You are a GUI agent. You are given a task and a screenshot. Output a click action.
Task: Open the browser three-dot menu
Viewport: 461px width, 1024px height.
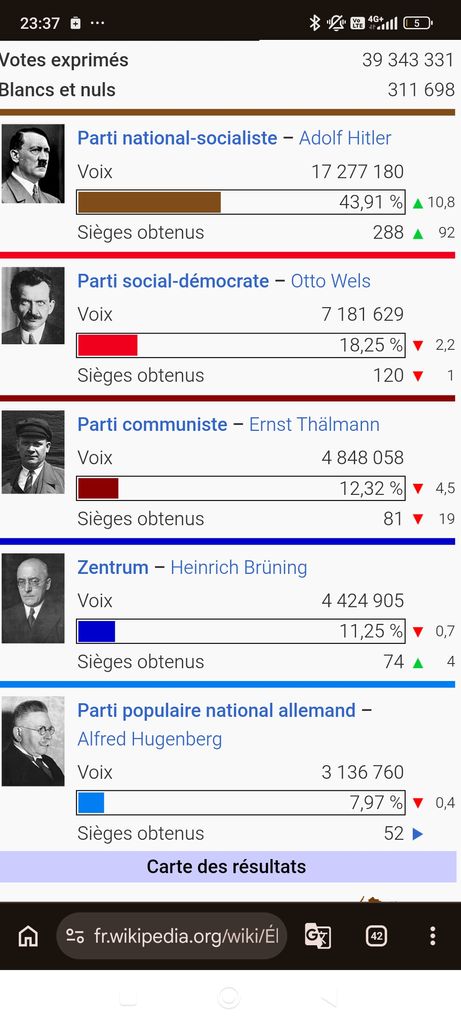coord(432,936)
